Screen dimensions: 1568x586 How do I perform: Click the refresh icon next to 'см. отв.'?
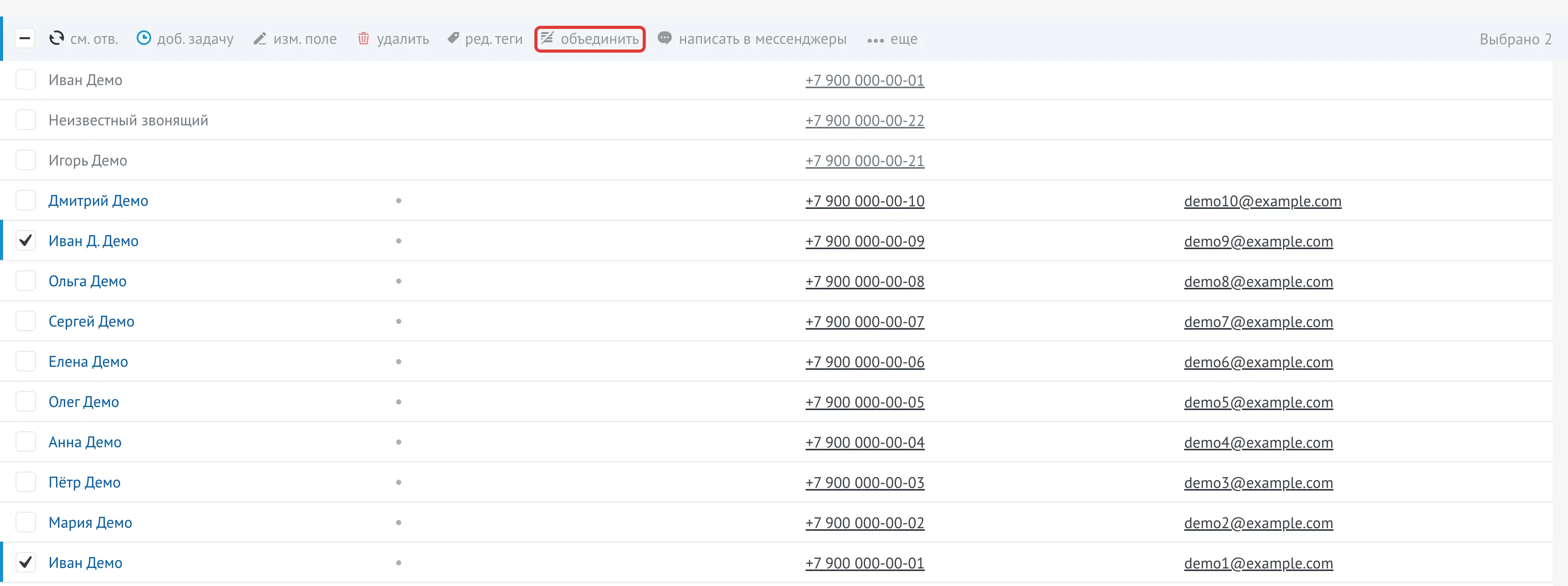[57, 38]
